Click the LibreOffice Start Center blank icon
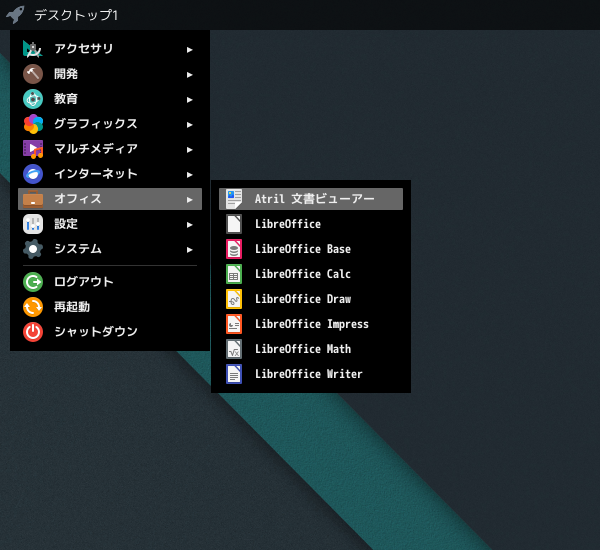The height and width of the screenshot is (550, 600). [x=234, y=224]
